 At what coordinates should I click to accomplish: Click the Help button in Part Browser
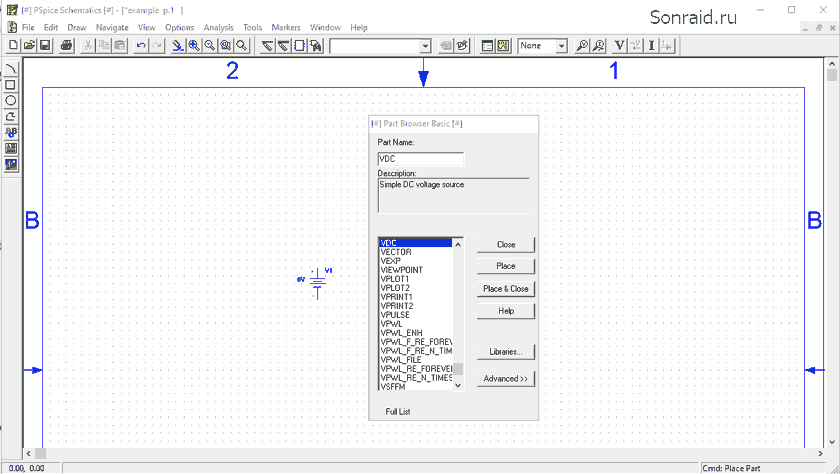[x=506, y=311]
